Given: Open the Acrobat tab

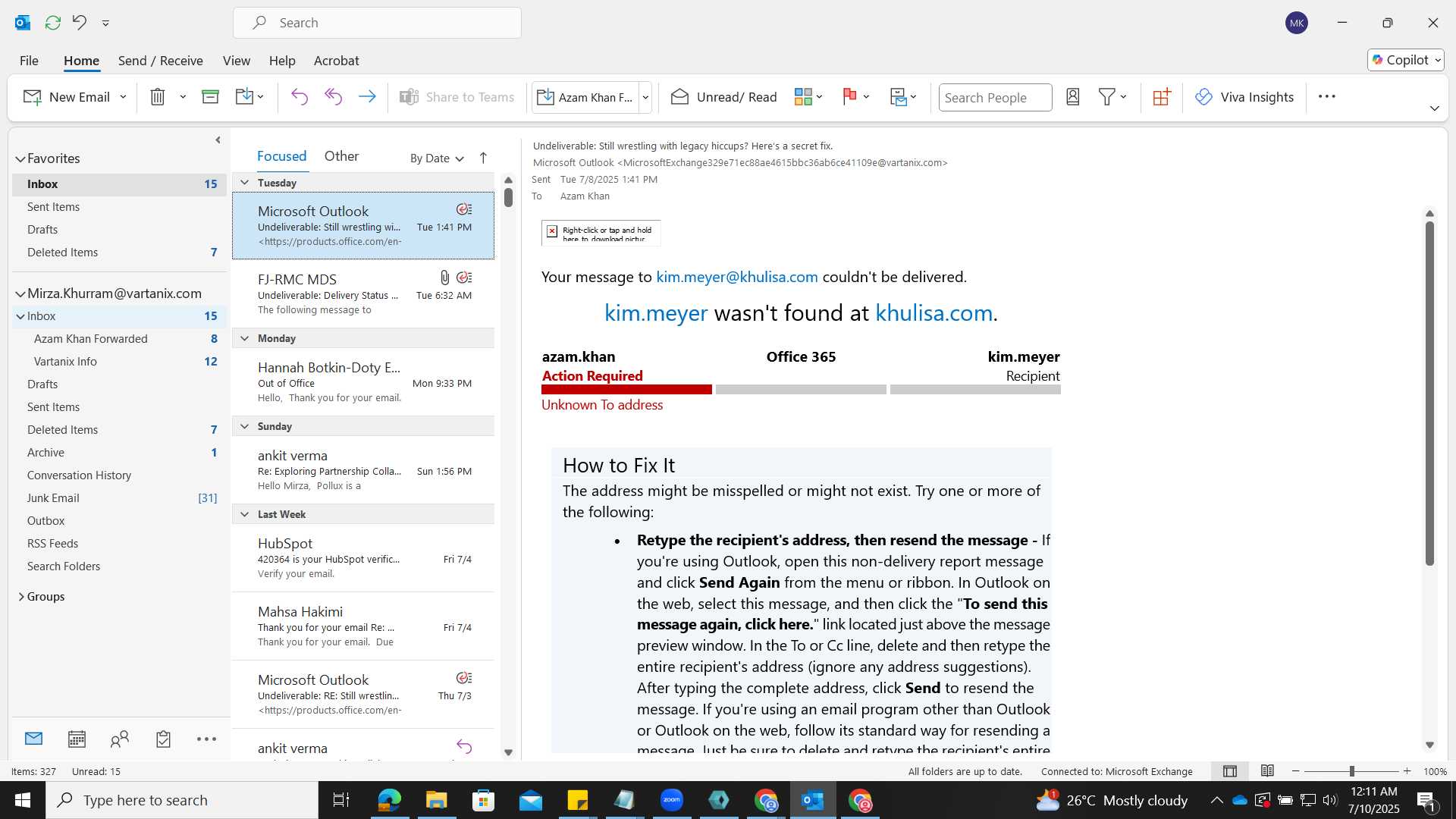Looking at the screenshot, I should coord(336,61).
